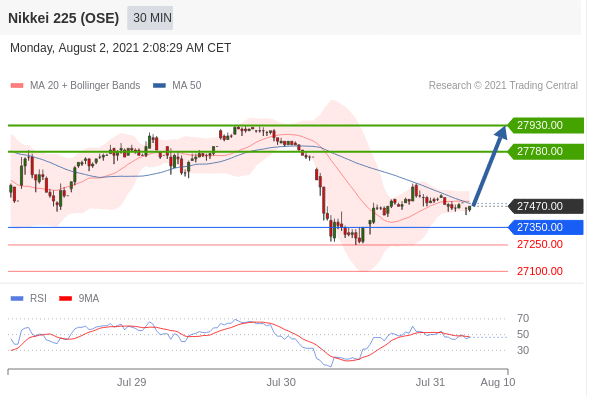609x396 pixels.
Task: Click the MA 50 blue legend marker
Action: [159, 85]
